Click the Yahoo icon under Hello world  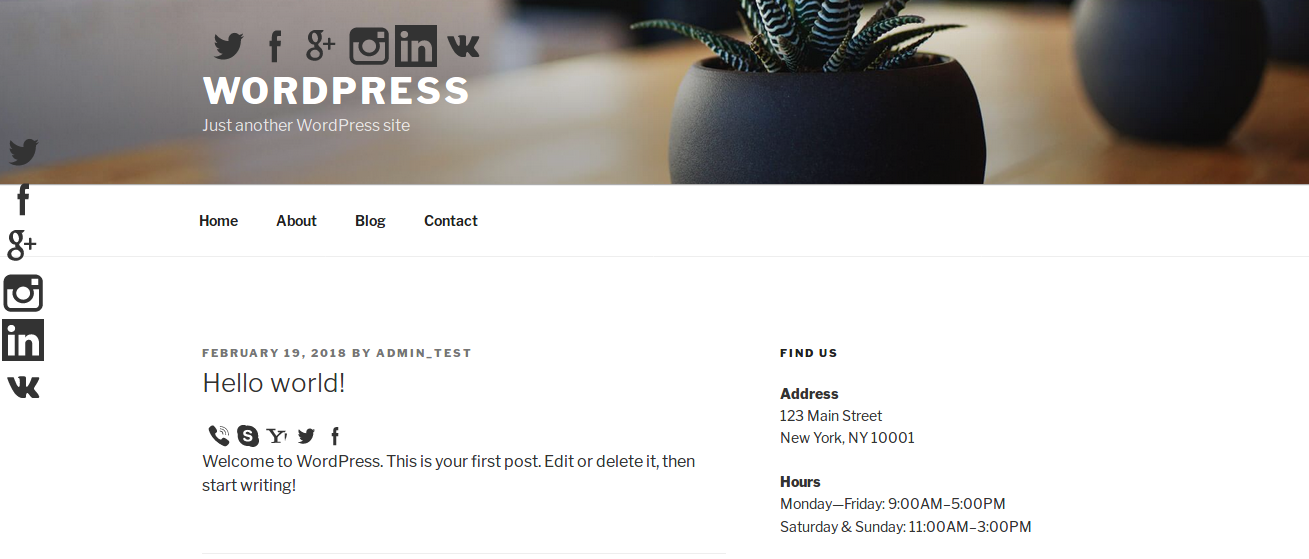[x=277, y=436]
